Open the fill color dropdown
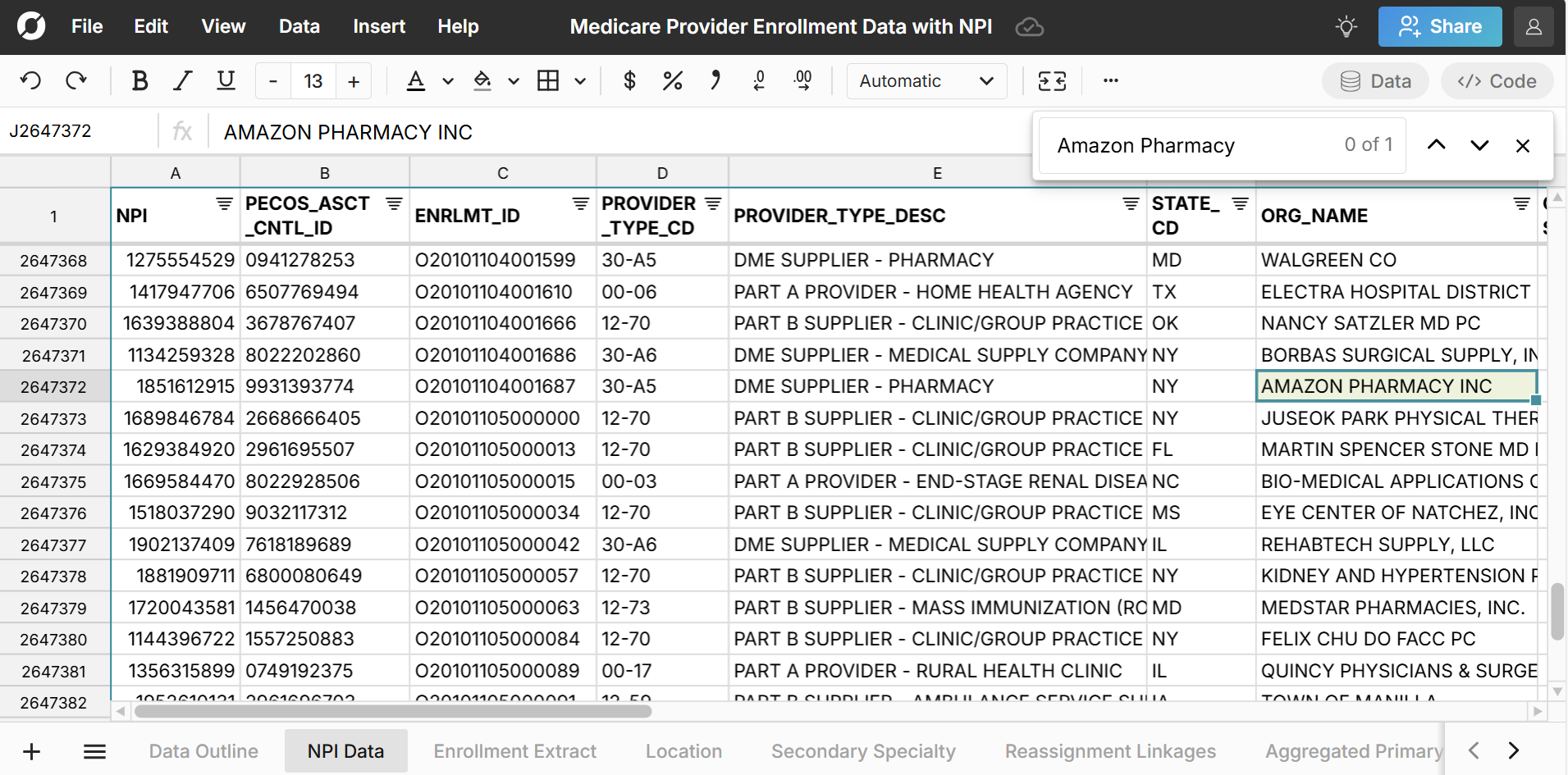This screenshot has width=1568, height=775. tap(513, 80)
